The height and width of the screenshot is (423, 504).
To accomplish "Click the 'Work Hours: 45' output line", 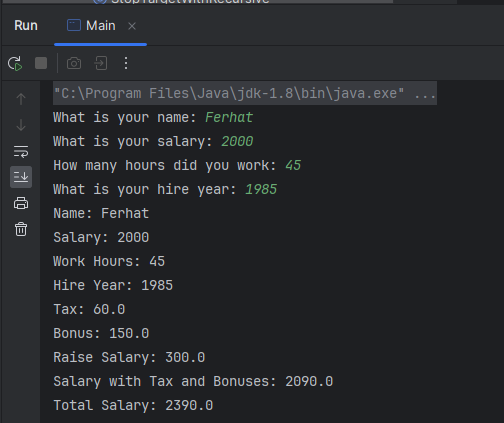I will pos(109,261).
